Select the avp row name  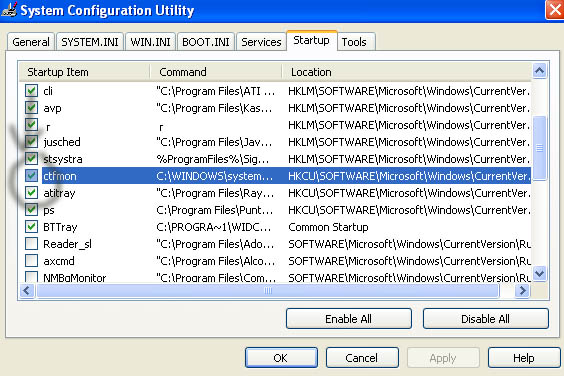[52, 108]
